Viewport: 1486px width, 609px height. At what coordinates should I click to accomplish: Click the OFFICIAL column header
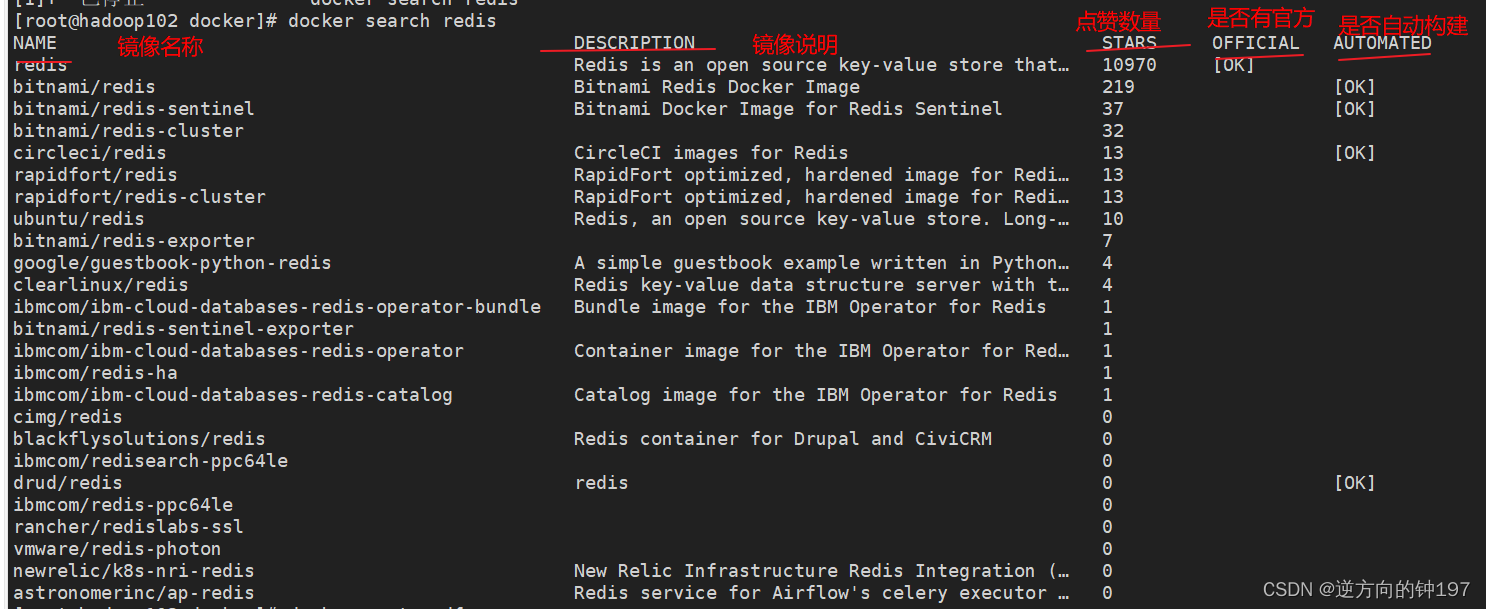click(x=1256, y=43)
